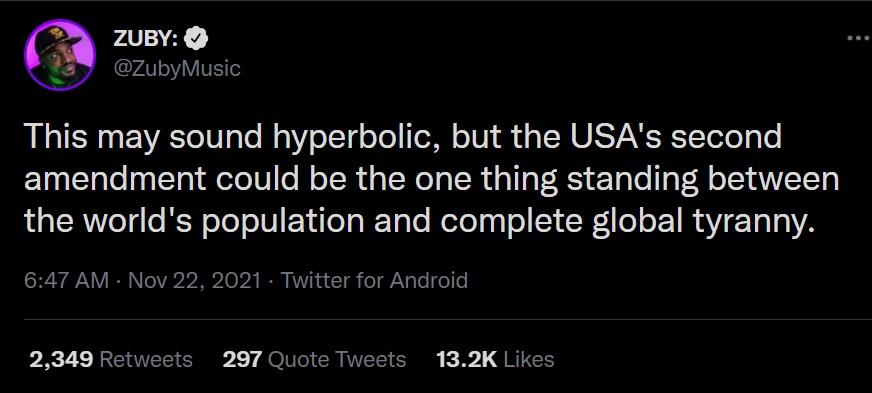The image size is (872, 393).
Task: Click the verified checkmark badge
Action: coord(196,38)
